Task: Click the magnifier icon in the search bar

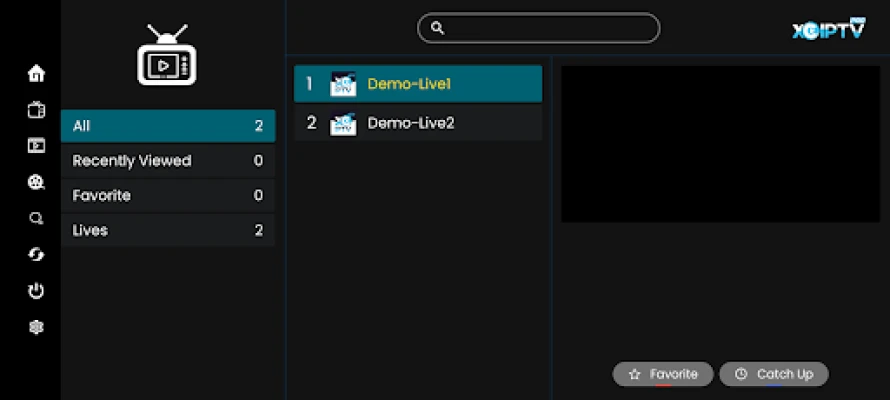Action: 437,28
